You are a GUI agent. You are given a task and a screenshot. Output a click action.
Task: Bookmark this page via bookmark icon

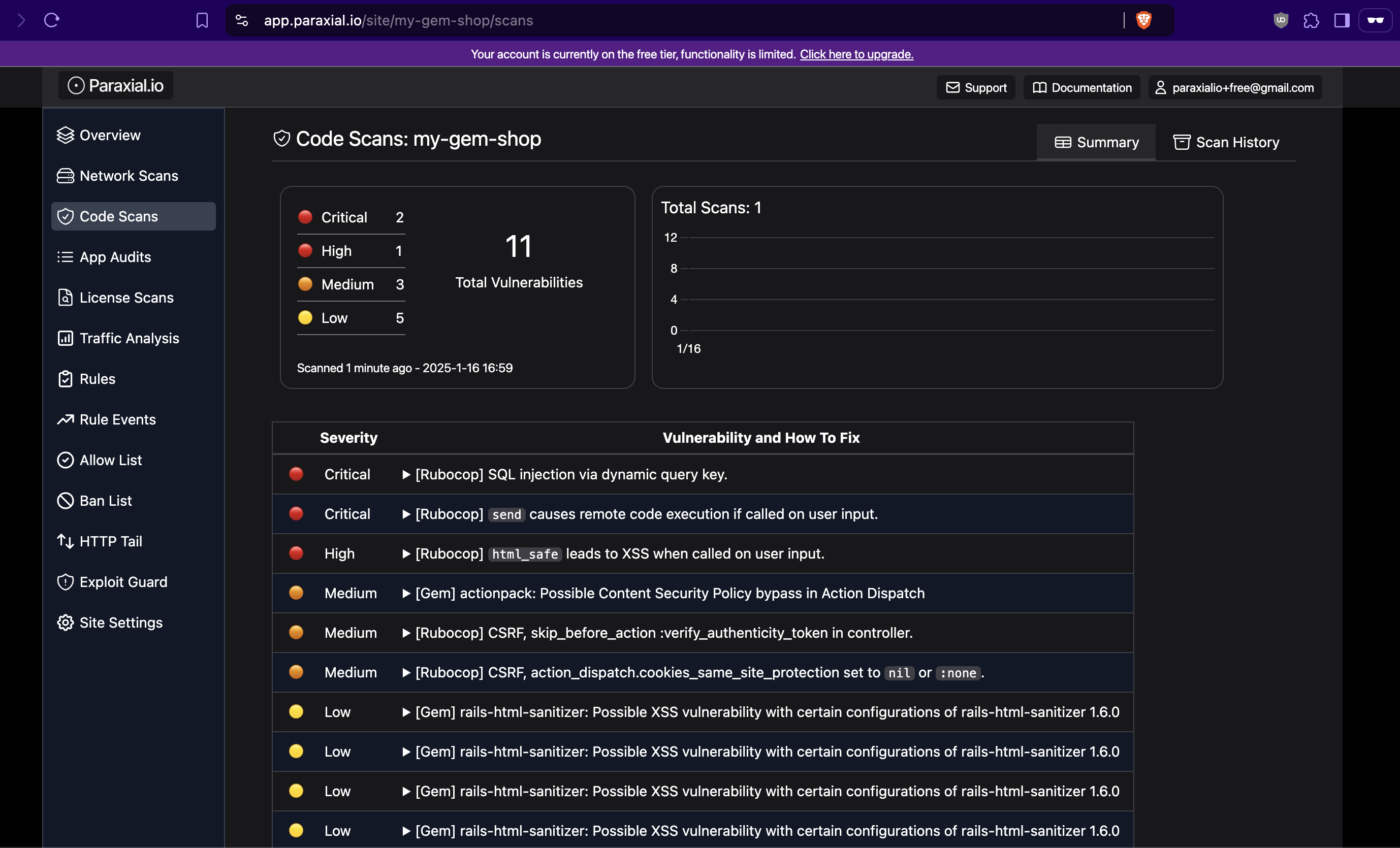[202, 20]
